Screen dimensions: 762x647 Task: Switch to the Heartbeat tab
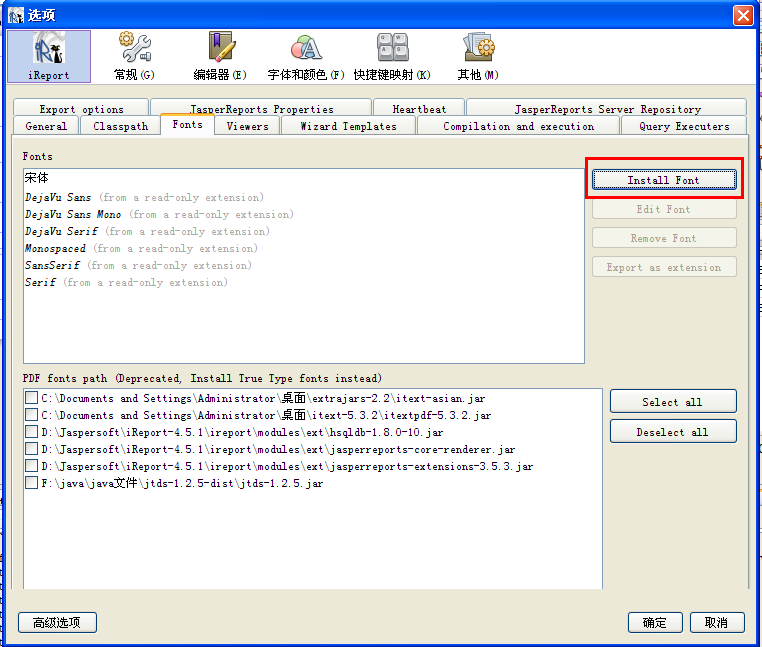coord(419,108)
